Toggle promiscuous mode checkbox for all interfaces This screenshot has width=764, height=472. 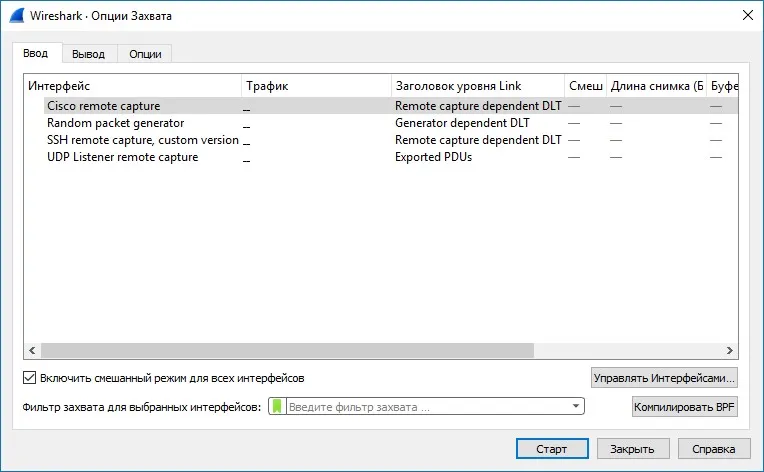coord(30,378)
